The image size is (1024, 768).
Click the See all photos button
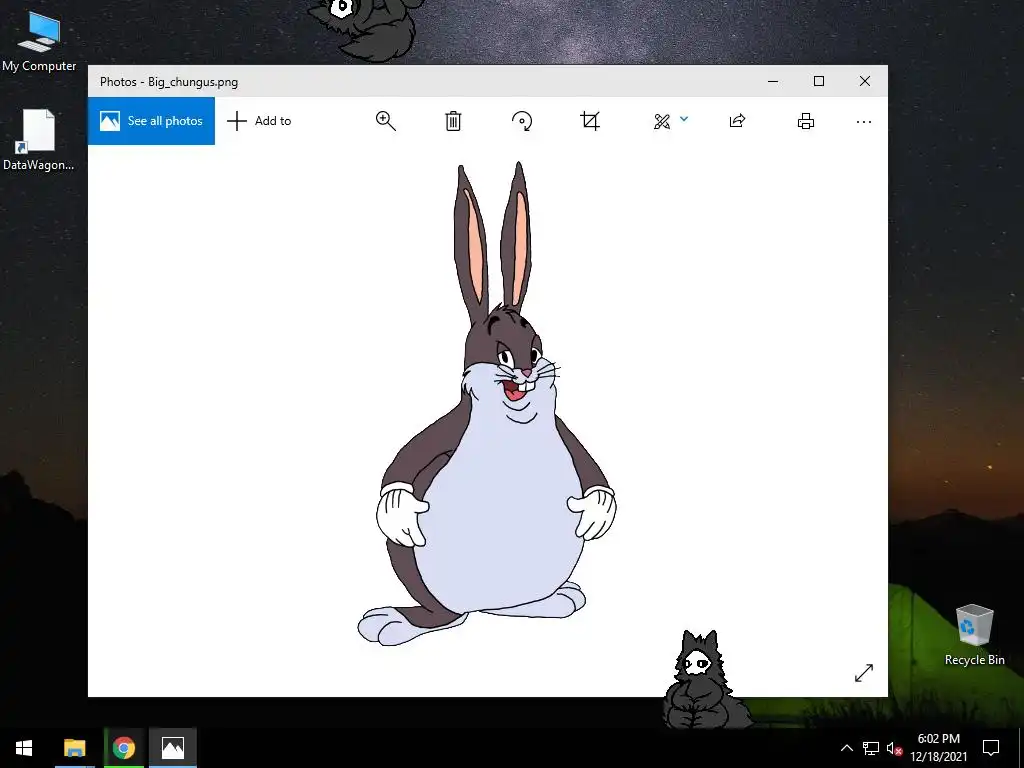pos(152,121)
